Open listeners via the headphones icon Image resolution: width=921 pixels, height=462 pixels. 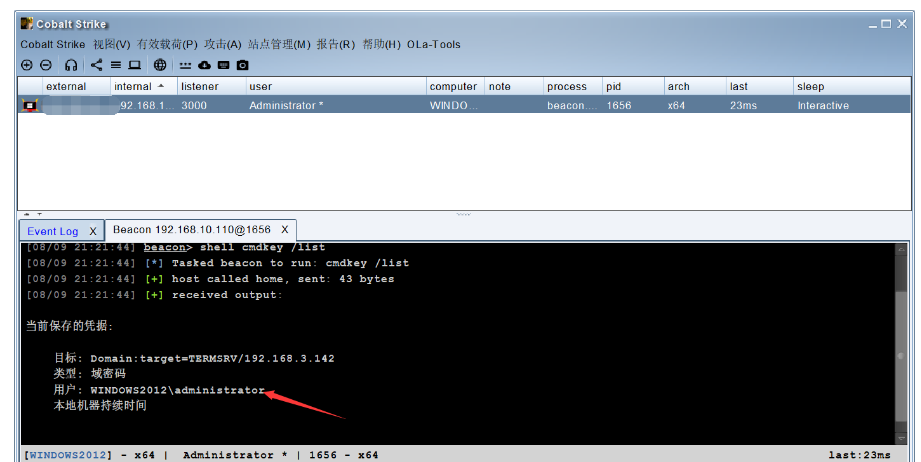coord(71,65)
